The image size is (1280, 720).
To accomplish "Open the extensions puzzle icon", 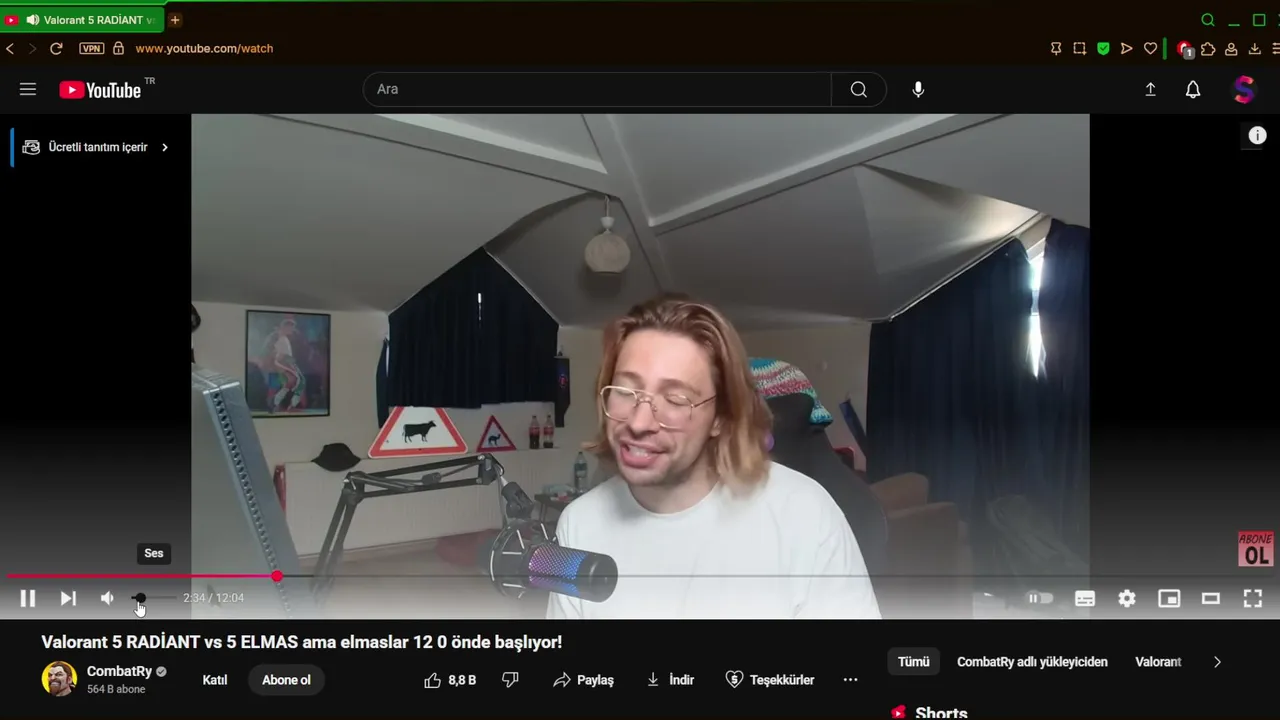I will (1208, 48).
